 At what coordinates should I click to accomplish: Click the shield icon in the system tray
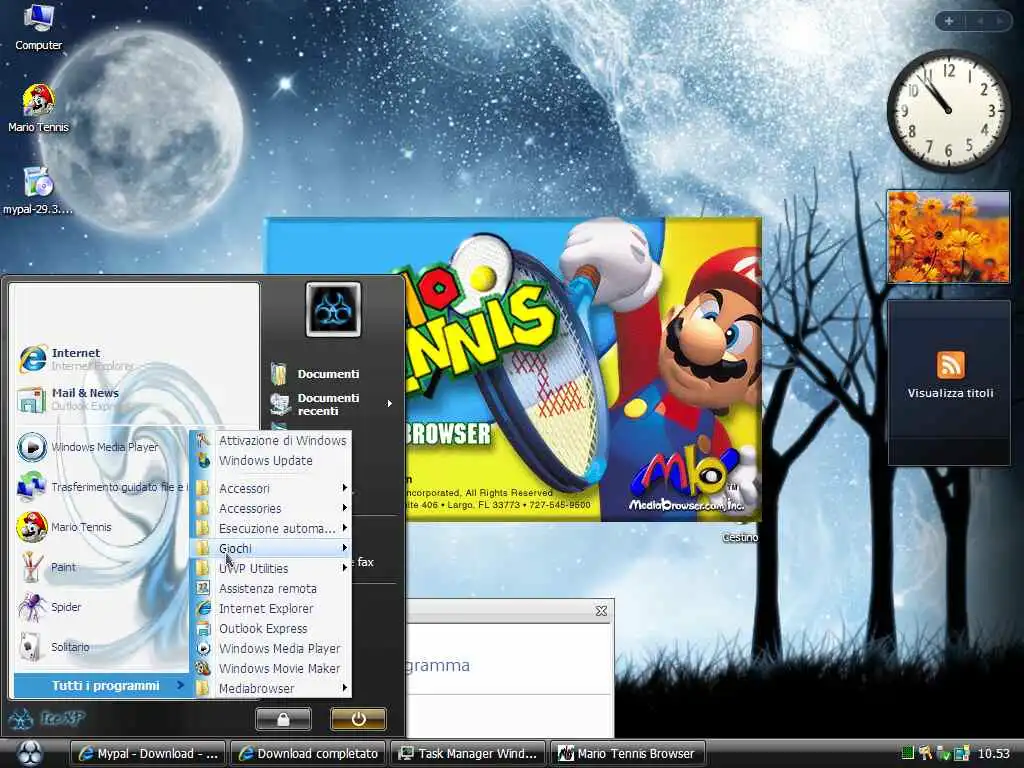tap(943, 753)
